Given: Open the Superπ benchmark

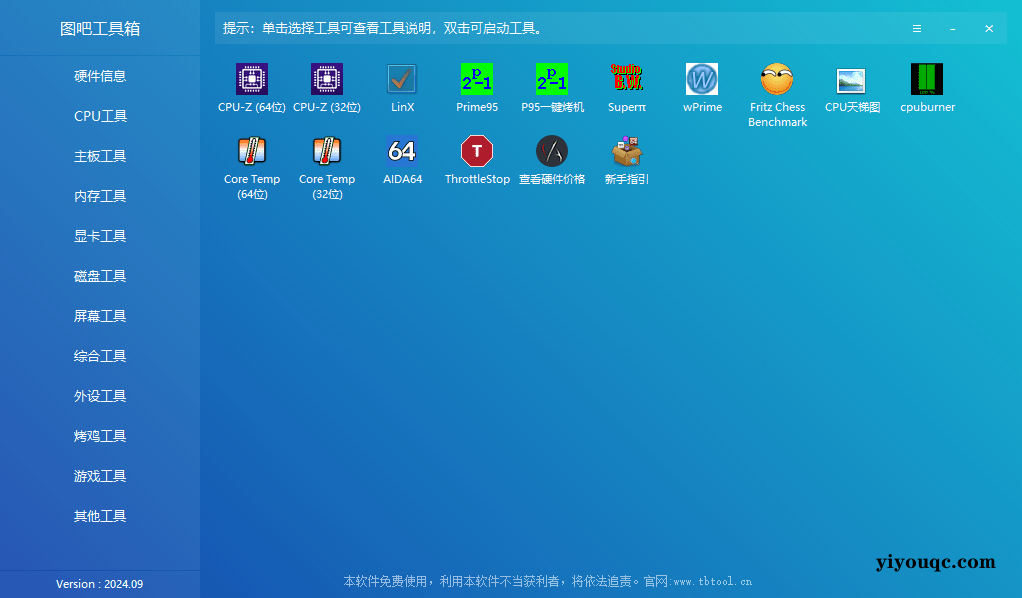Looking at the screenshot, I should pos(627,80).
